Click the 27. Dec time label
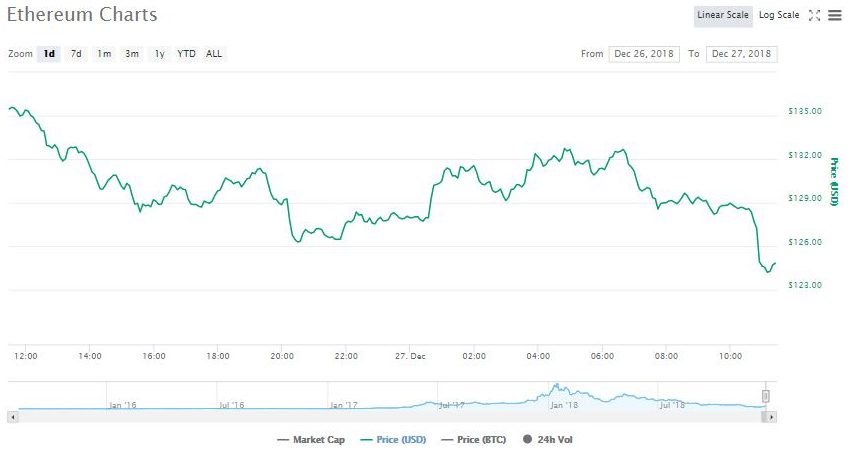Screen dimensions: 852x452 pyautogui.click(x=410, y=356)
